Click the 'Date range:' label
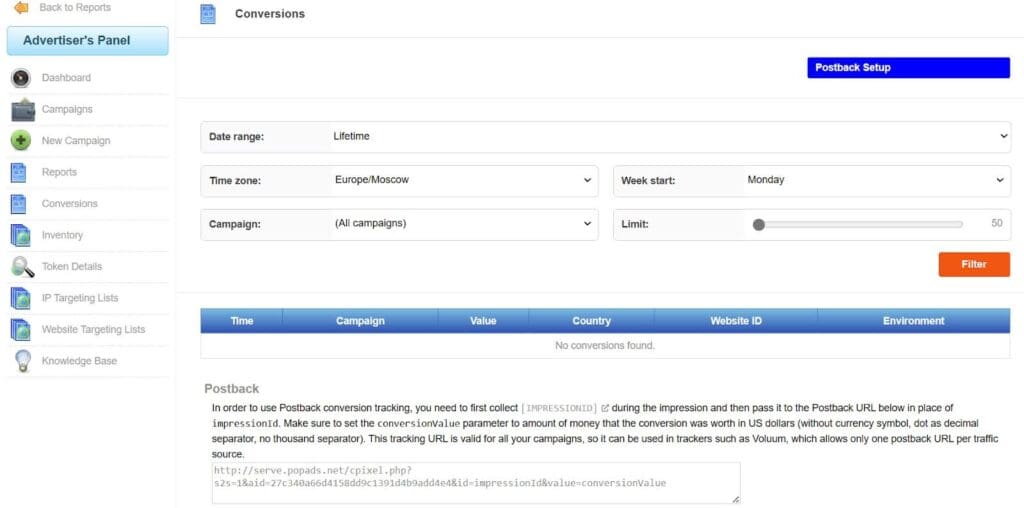 click(236, 136)
